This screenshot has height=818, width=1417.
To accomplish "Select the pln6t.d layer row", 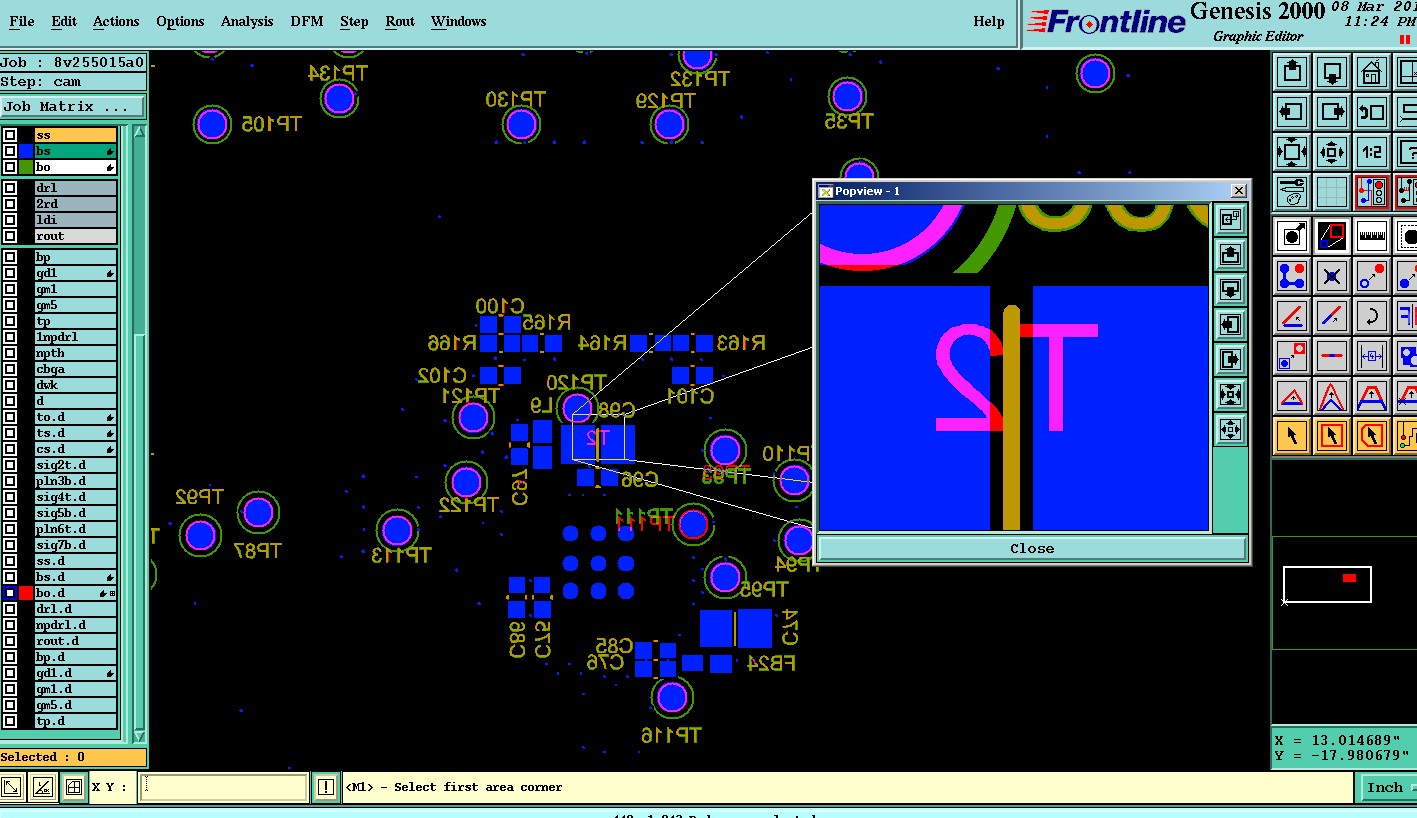I will click(76, 529).
